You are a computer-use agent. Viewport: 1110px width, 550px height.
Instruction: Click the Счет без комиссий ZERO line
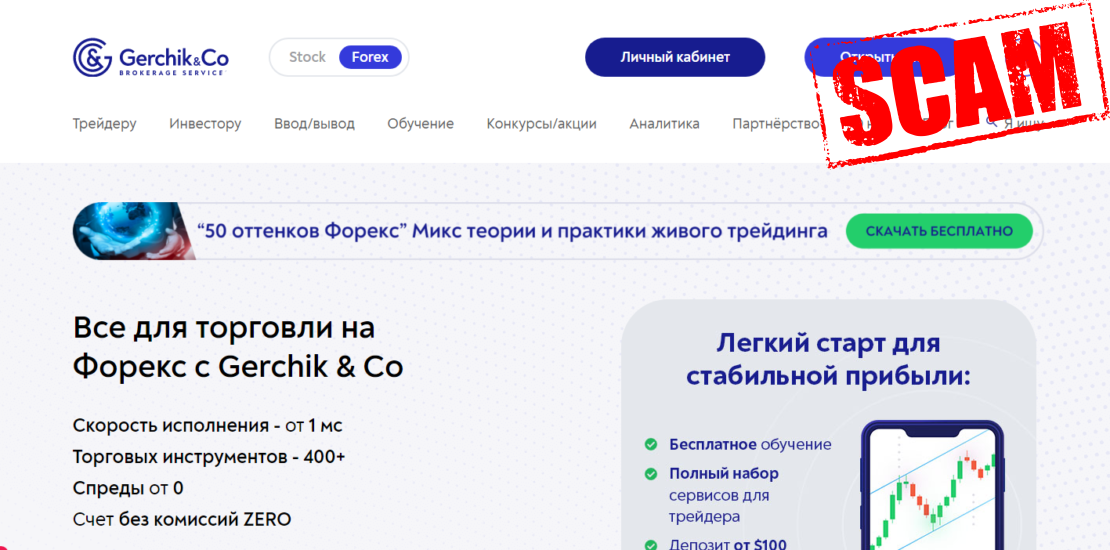[x=182, y=520]
